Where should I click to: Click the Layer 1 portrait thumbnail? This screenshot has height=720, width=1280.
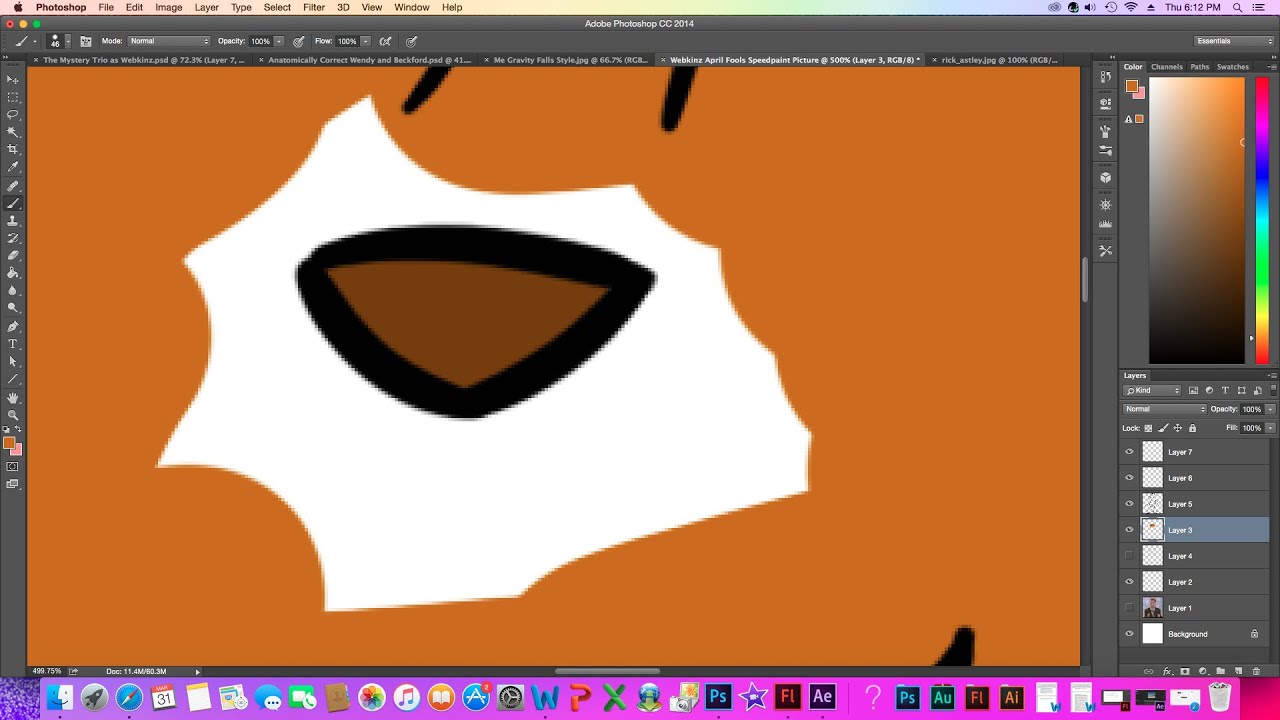[x=1153, y=608]
